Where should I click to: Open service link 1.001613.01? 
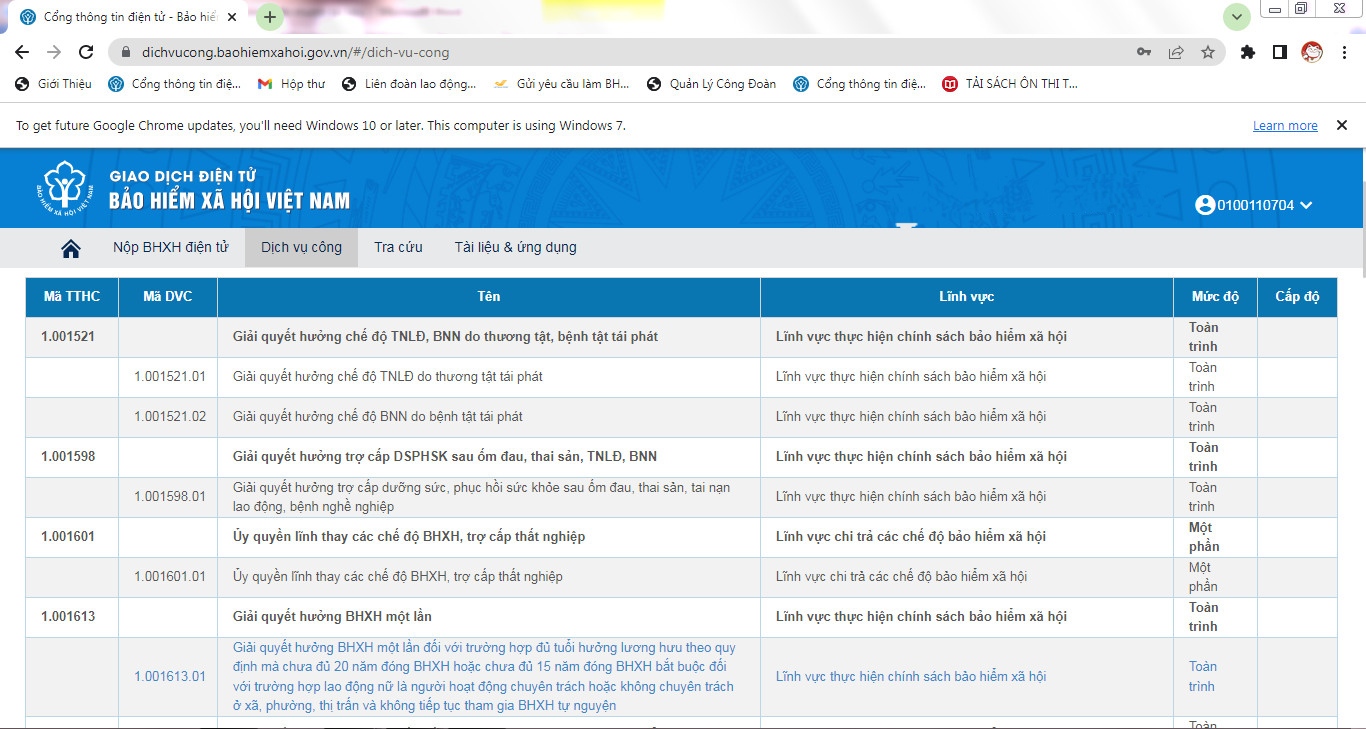[170, 677]
